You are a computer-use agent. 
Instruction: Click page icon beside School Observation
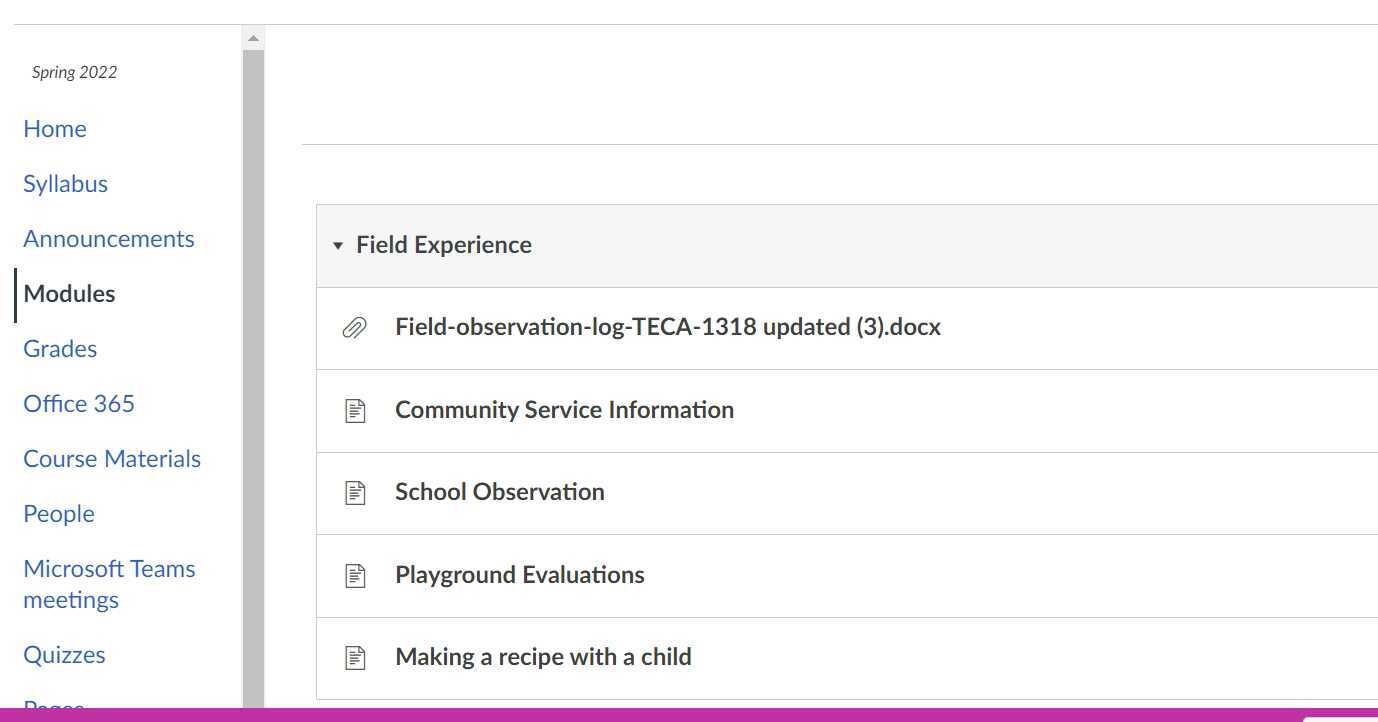[355, 492]
